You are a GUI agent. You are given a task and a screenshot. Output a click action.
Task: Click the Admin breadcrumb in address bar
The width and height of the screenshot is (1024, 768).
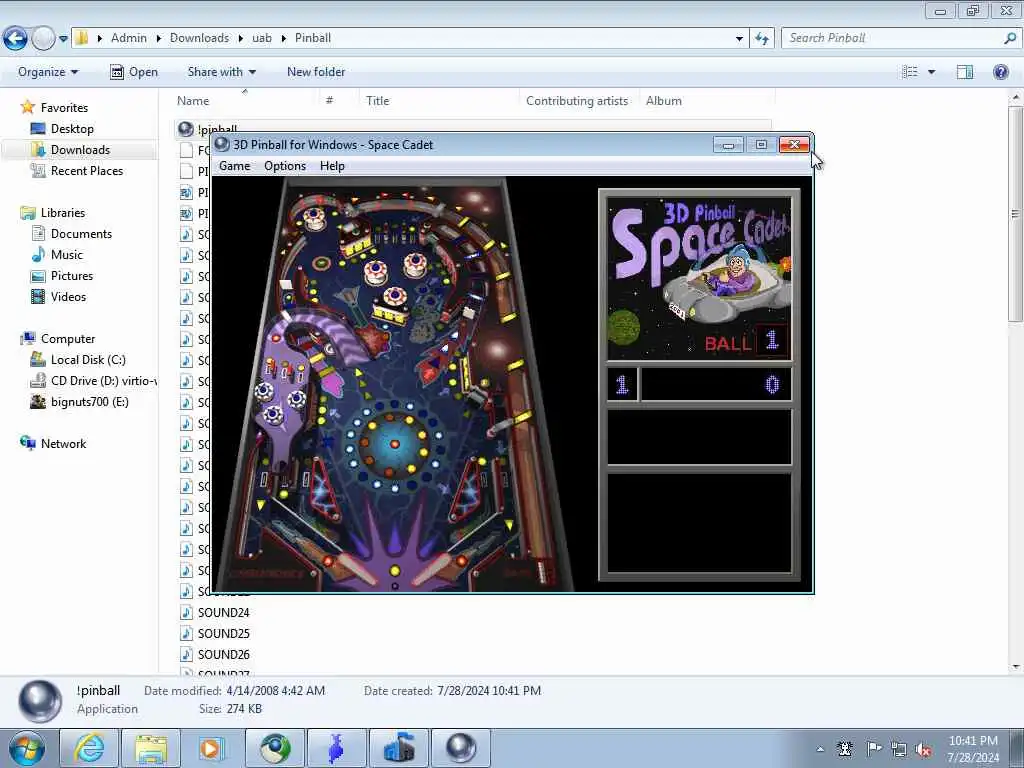pos(129,38)
